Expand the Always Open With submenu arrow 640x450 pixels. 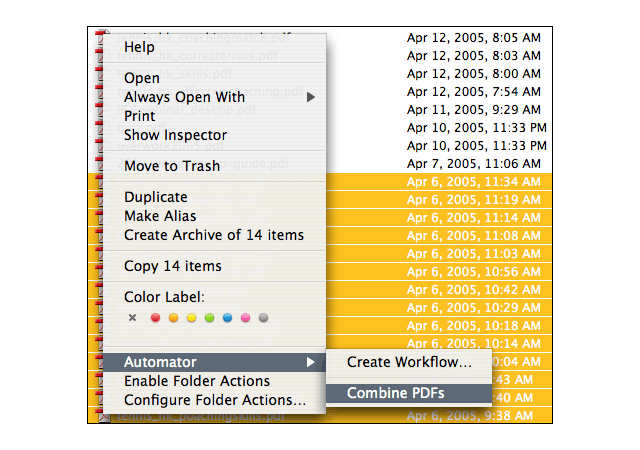(x=311, y=97)
